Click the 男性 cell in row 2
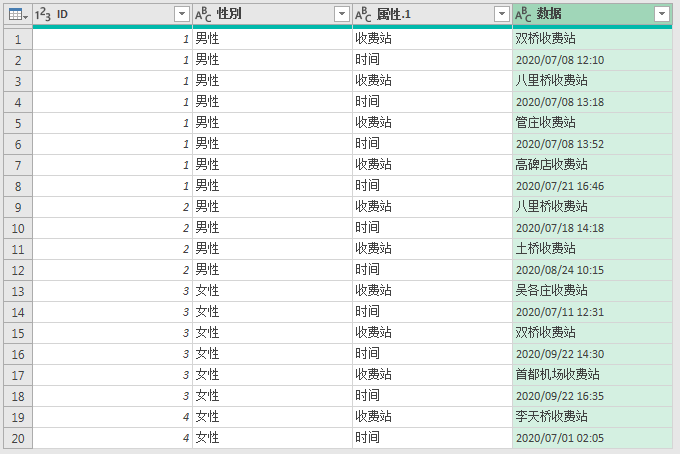The image size is (680, 454). click(x=272, y=60)
